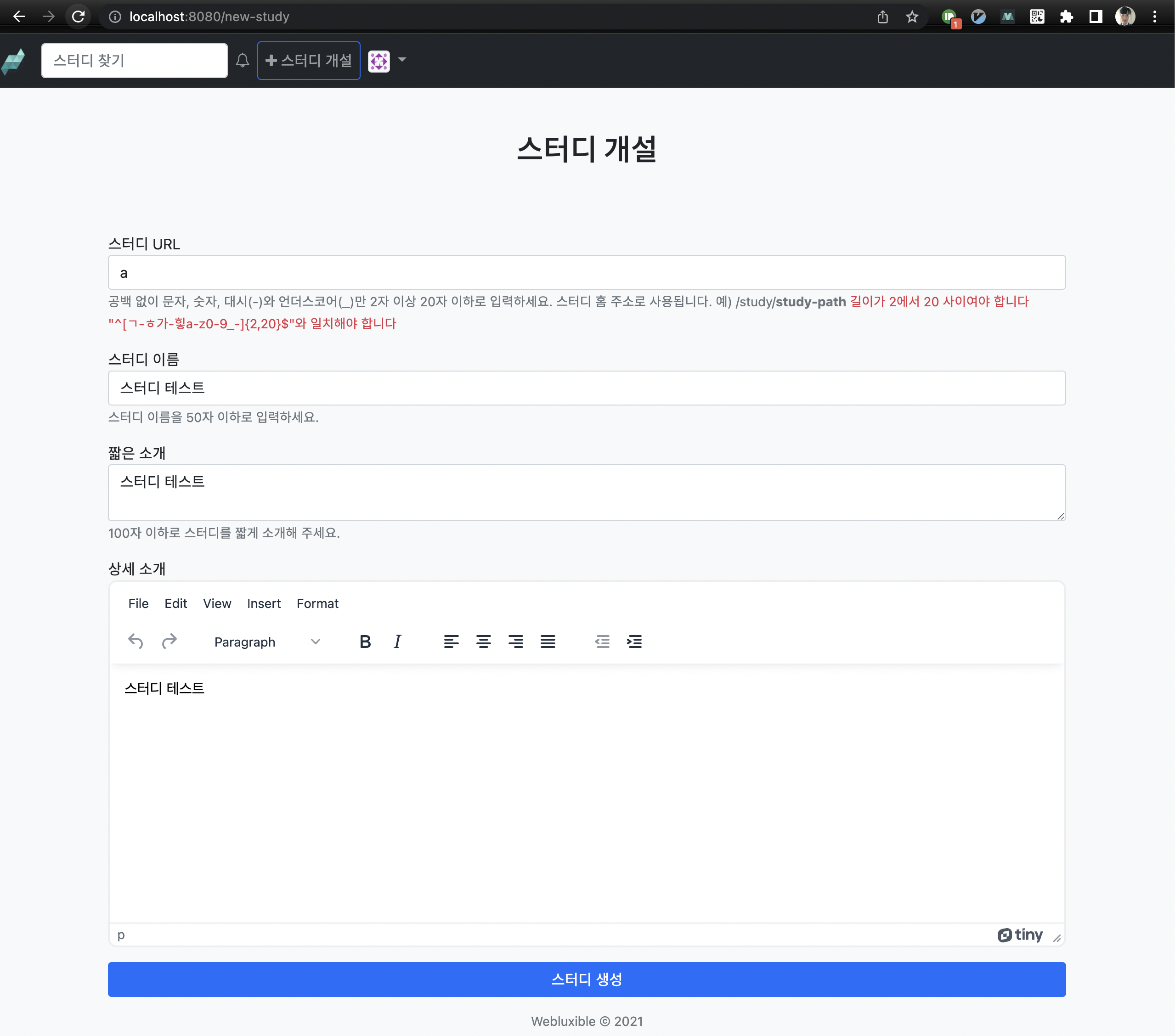Toggle italic formatting in the editor
Image resolution: width=1175 pixels, height=1036 pixels.
click(x=397, y=641)
